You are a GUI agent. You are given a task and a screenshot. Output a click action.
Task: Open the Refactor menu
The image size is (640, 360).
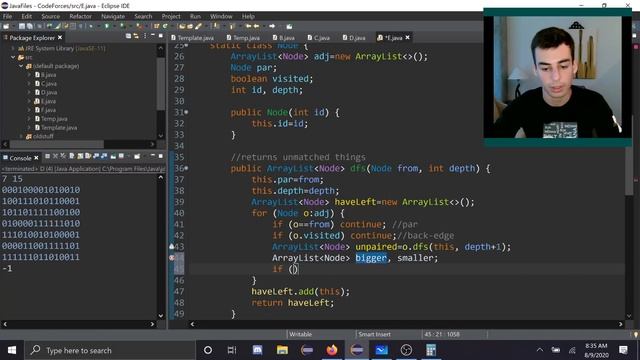tap(80, 16)
